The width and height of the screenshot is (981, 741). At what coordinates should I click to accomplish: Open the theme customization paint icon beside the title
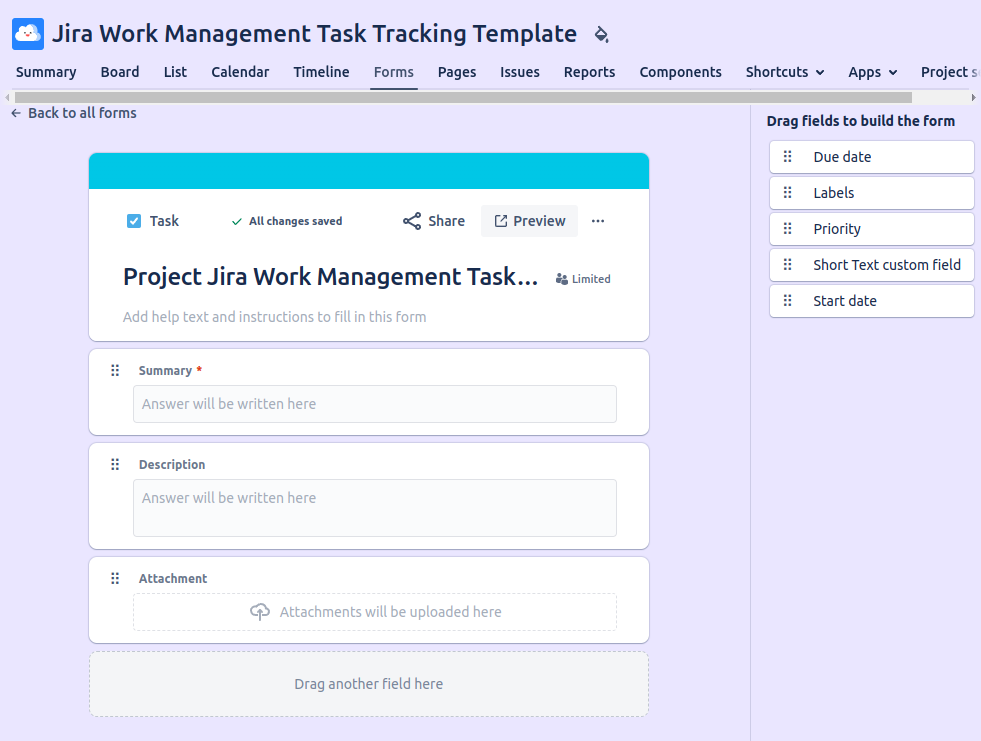601,33
